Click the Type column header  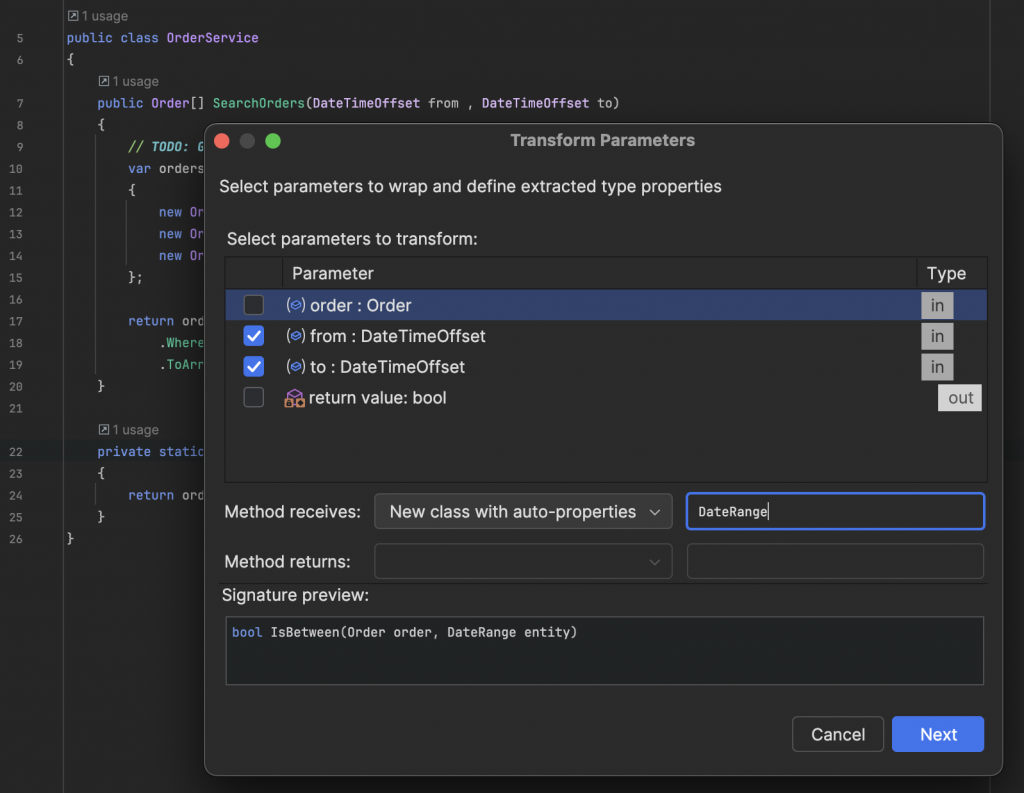946,274
